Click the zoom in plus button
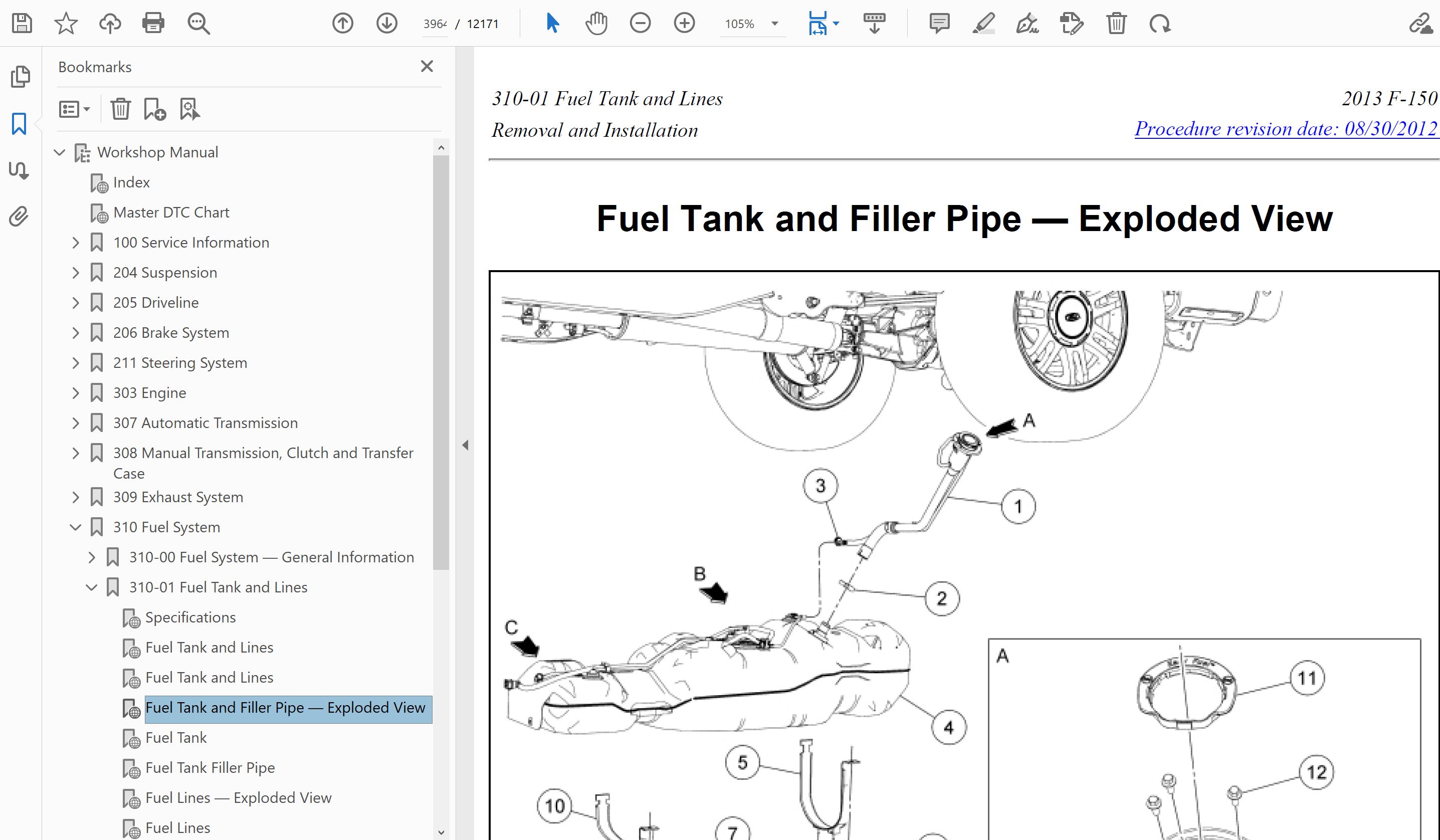 coord(684,24)
